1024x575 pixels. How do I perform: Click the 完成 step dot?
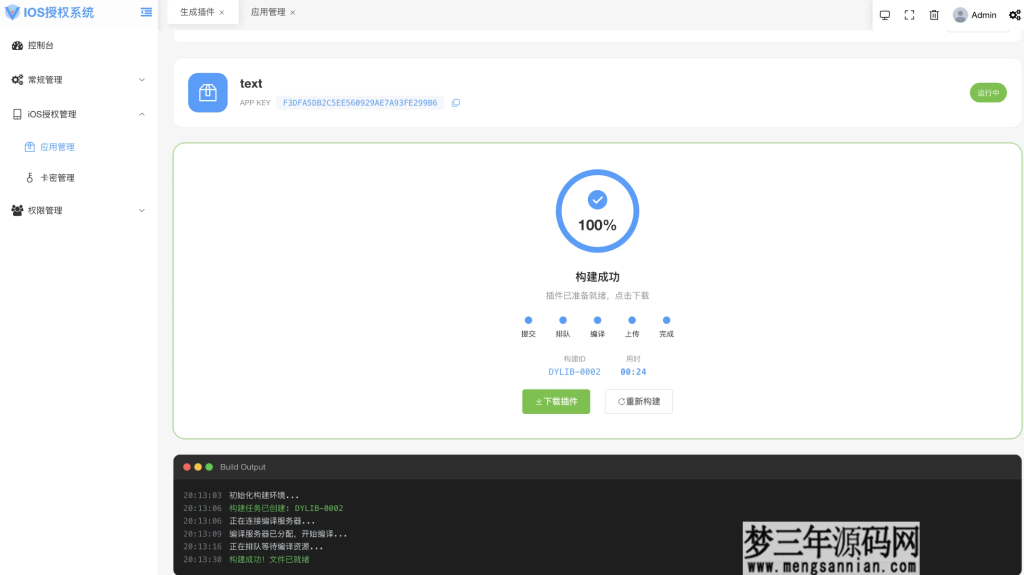[x=666, y=320]
